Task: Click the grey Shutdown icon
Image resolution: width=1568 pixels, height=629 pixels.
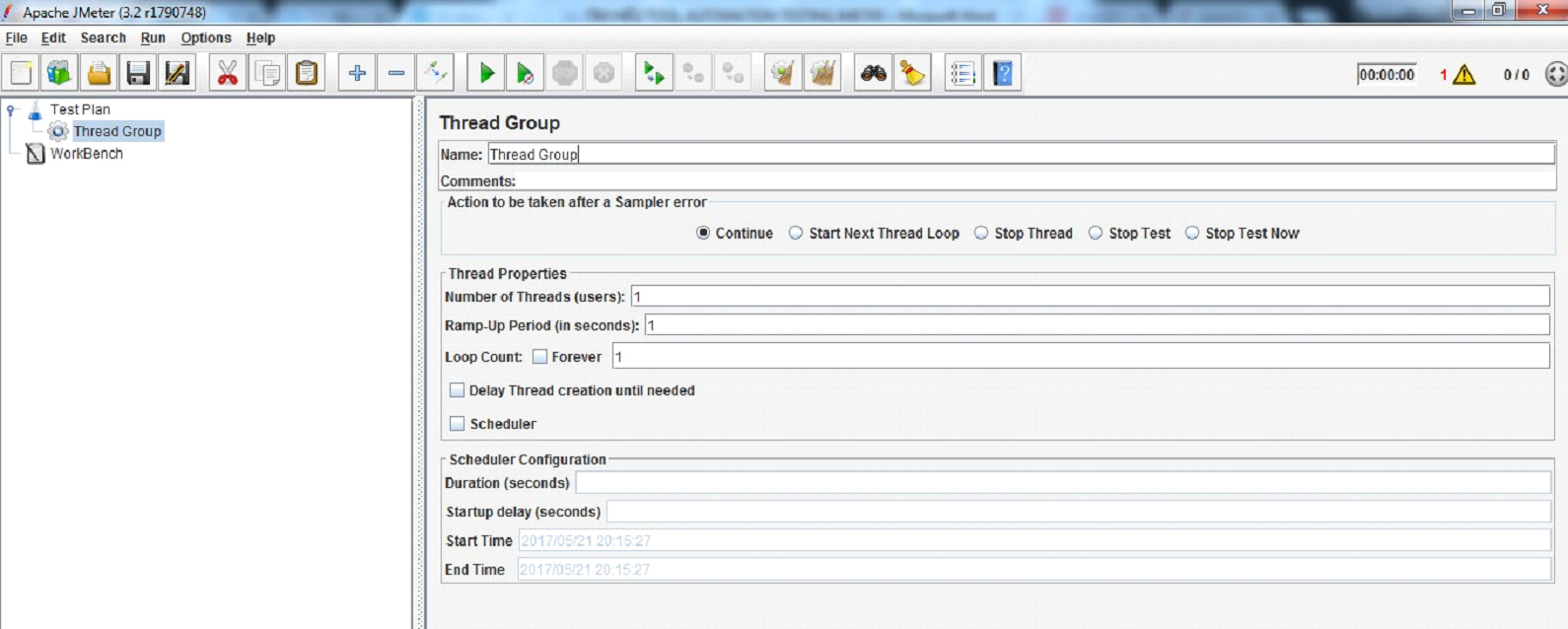Action: (605, 73)
